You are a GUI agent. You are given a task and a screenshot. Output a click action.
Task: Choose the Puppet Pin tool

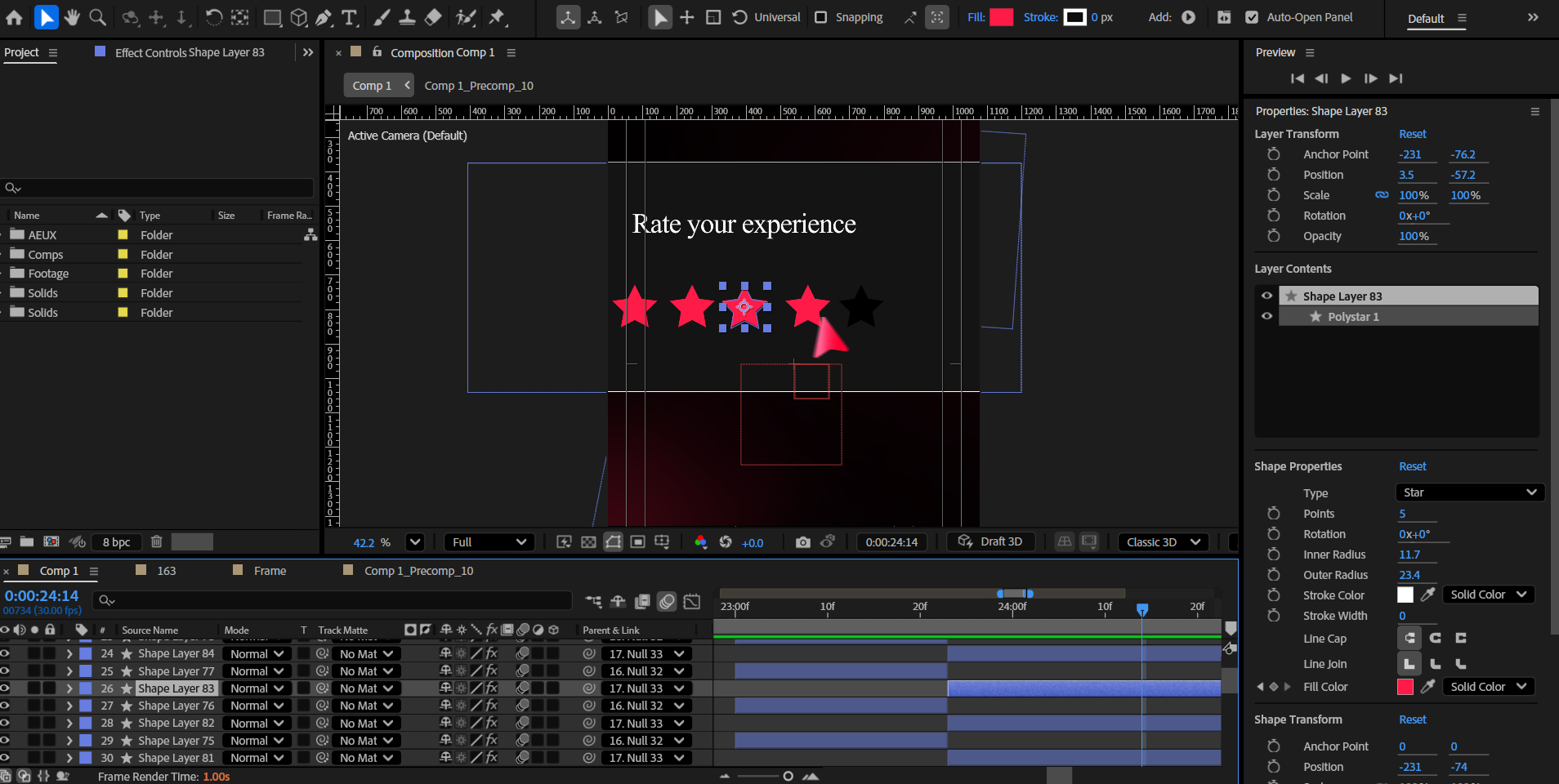[497, 17]
